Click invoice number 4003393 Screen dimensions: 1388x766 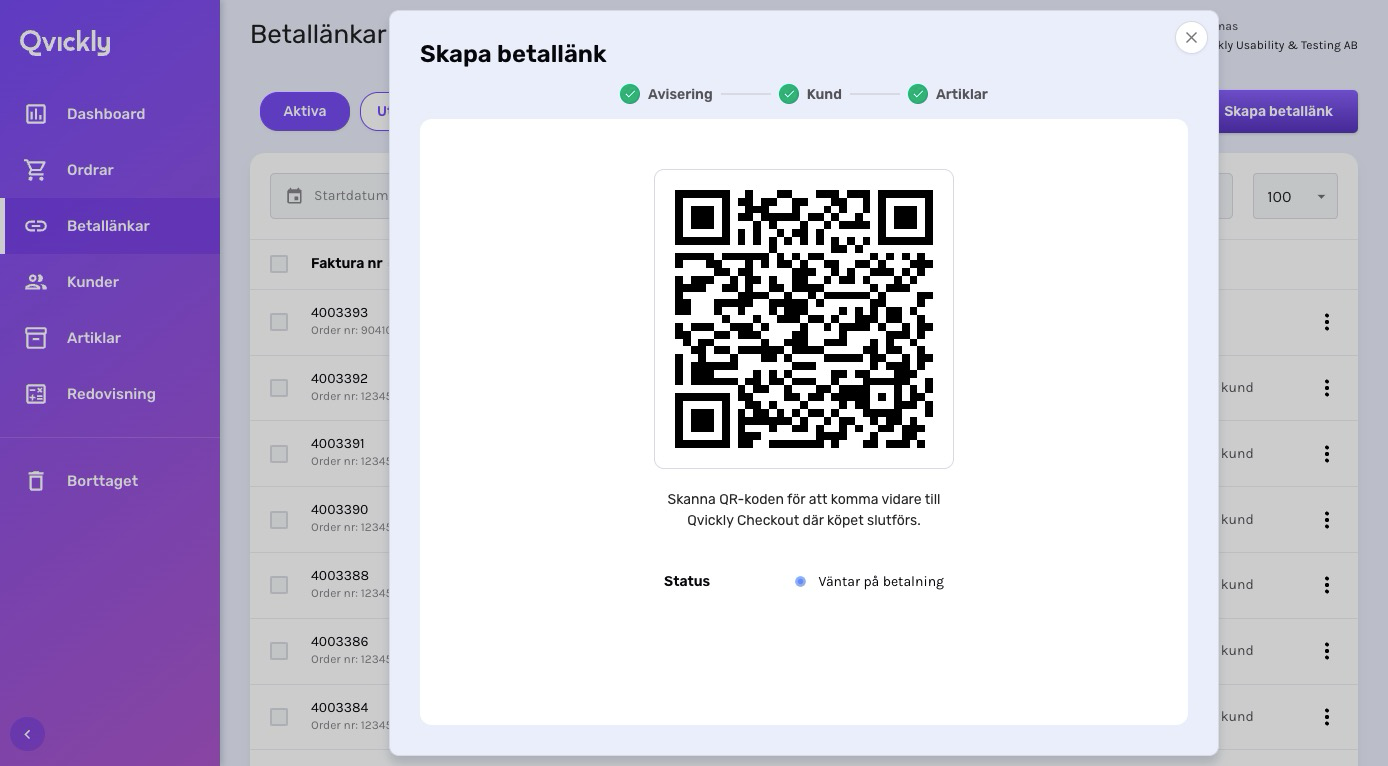pos(339,313)
